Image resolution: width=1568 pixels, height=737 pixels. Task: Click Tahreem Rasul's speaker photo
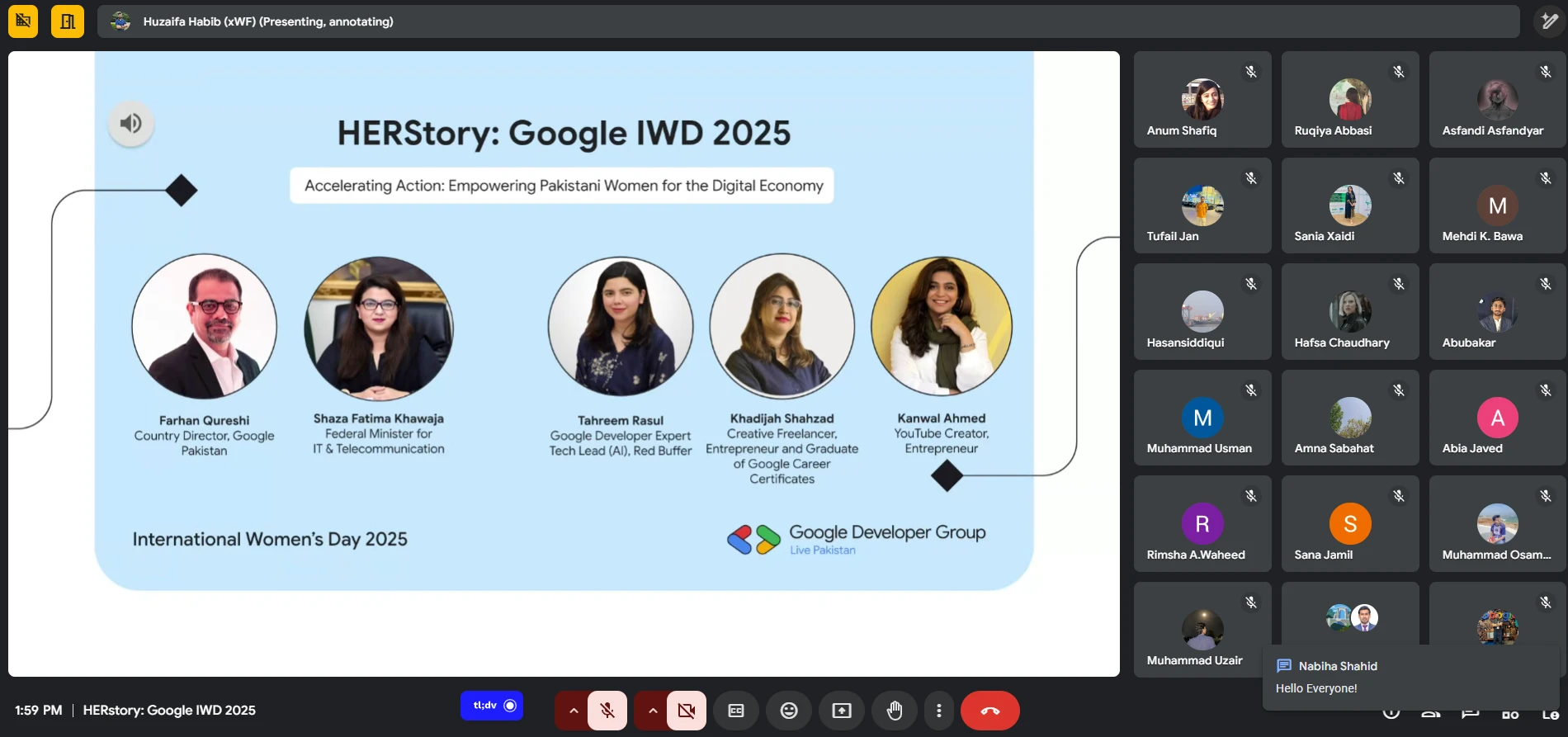(x=621, y=327)
